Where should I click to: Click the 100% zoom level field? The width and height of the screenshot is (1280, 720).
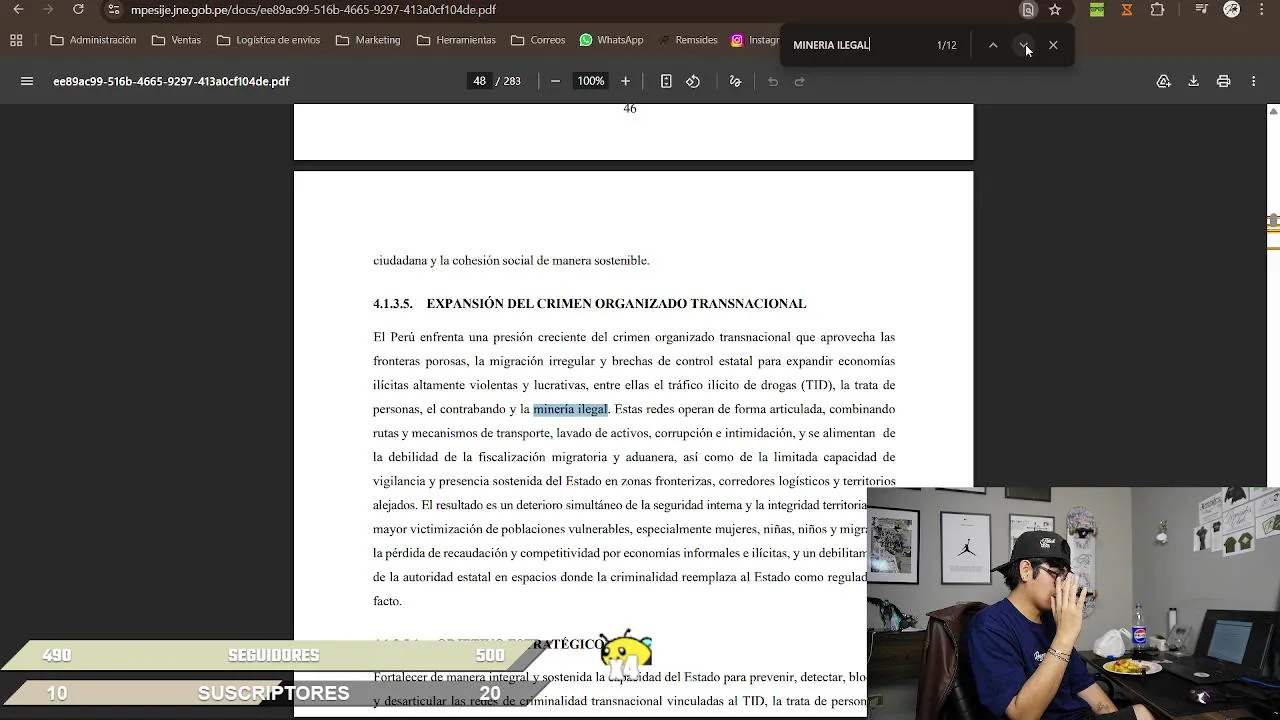tap(591, 81)
